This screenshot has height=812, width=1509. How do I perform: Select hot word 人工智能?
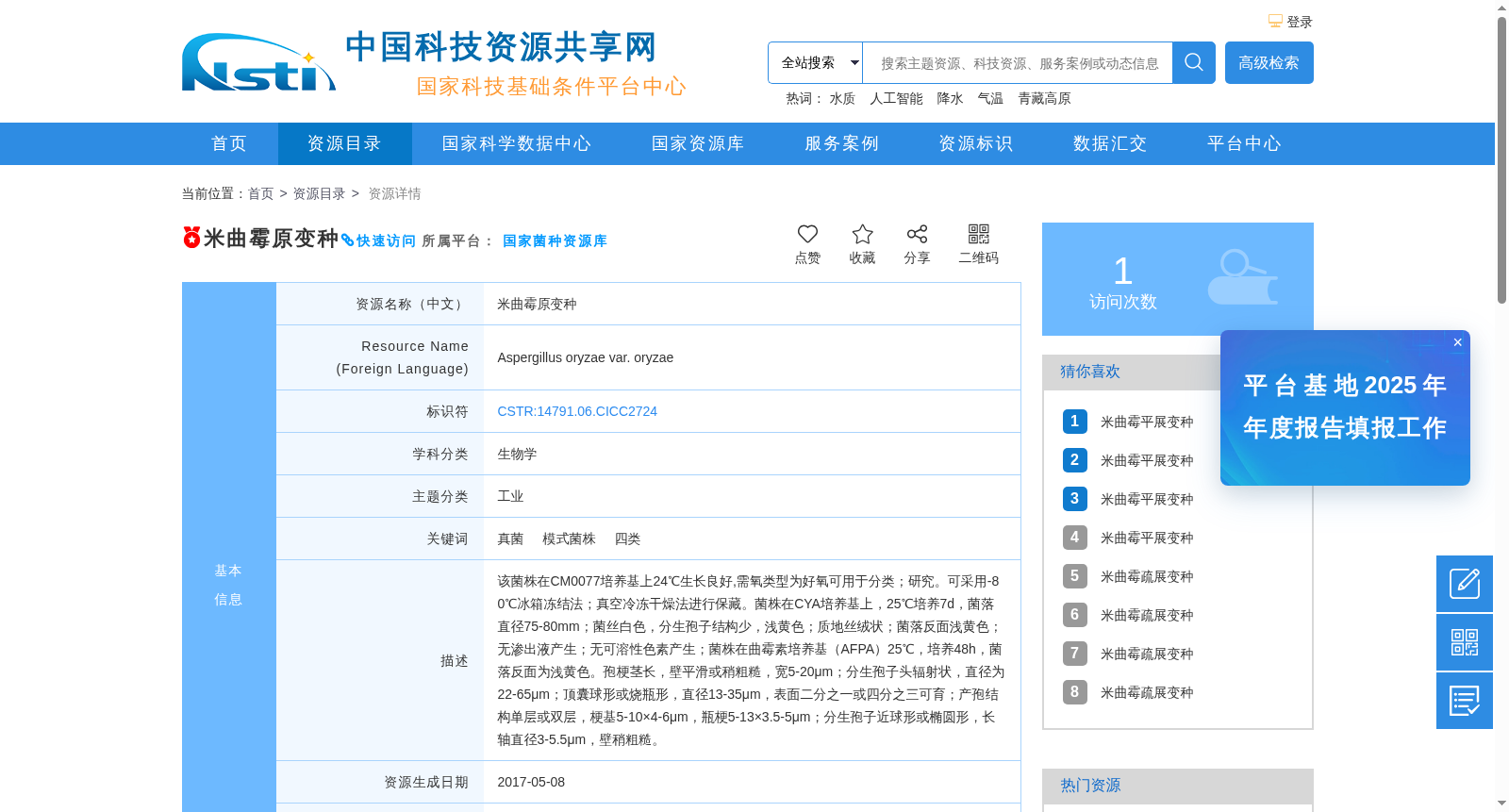(896, 98)
